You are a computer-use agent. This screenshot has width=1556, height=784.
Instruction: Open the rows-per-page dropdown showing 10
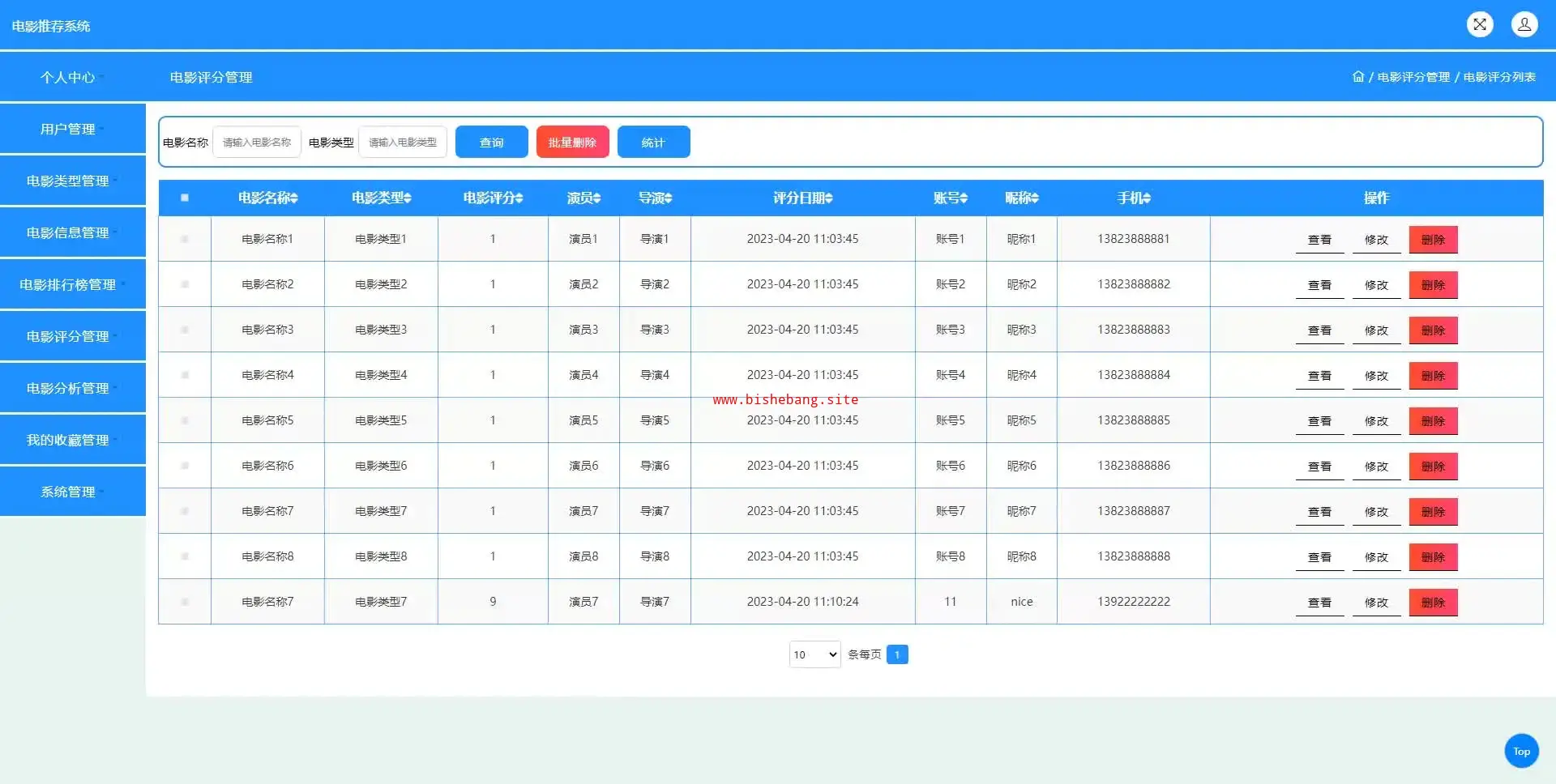click(x=814, y=654)
